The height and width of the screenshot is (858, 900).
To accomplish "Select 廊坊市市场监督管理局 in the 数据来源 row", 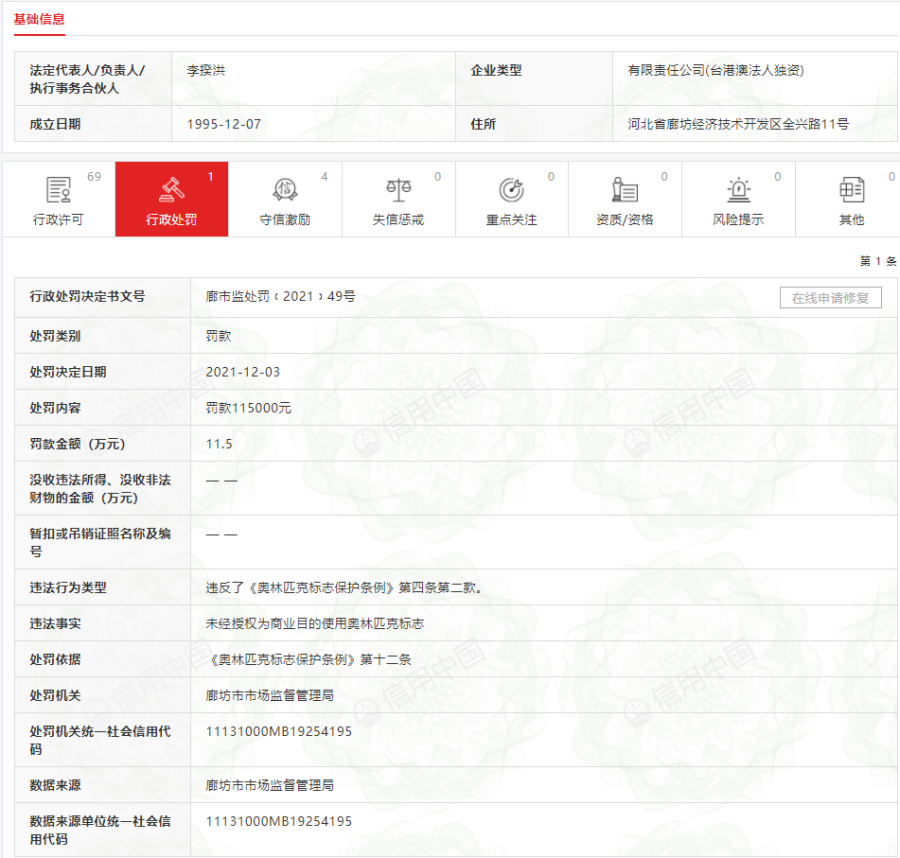I will 270,785.
